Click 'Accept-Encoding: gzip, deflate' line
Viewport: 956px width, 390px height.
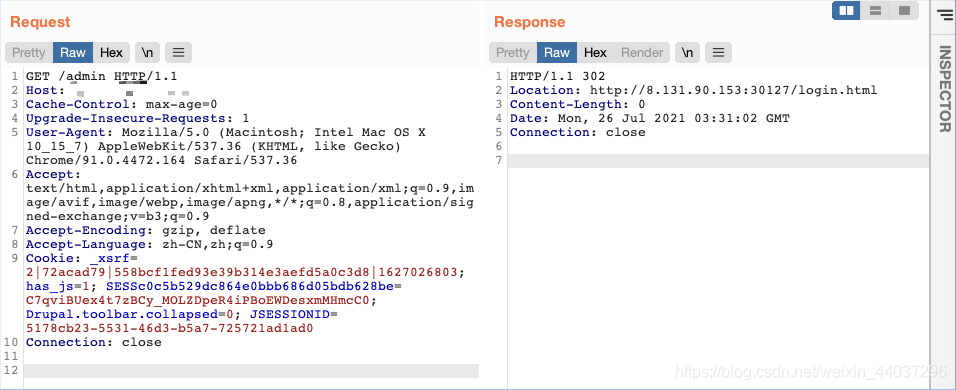[x=146, y=230]
